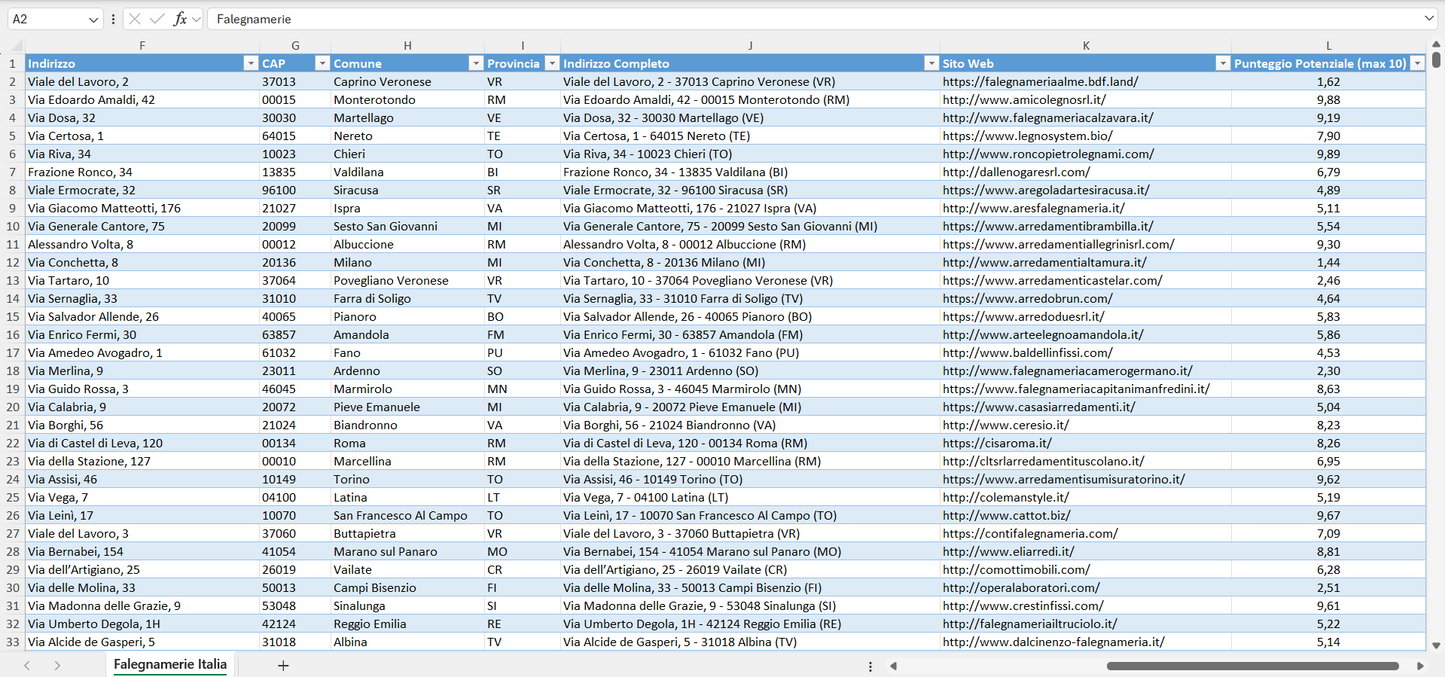Filter the Punteggio Potenziale column

click(x=1415, y=63)
